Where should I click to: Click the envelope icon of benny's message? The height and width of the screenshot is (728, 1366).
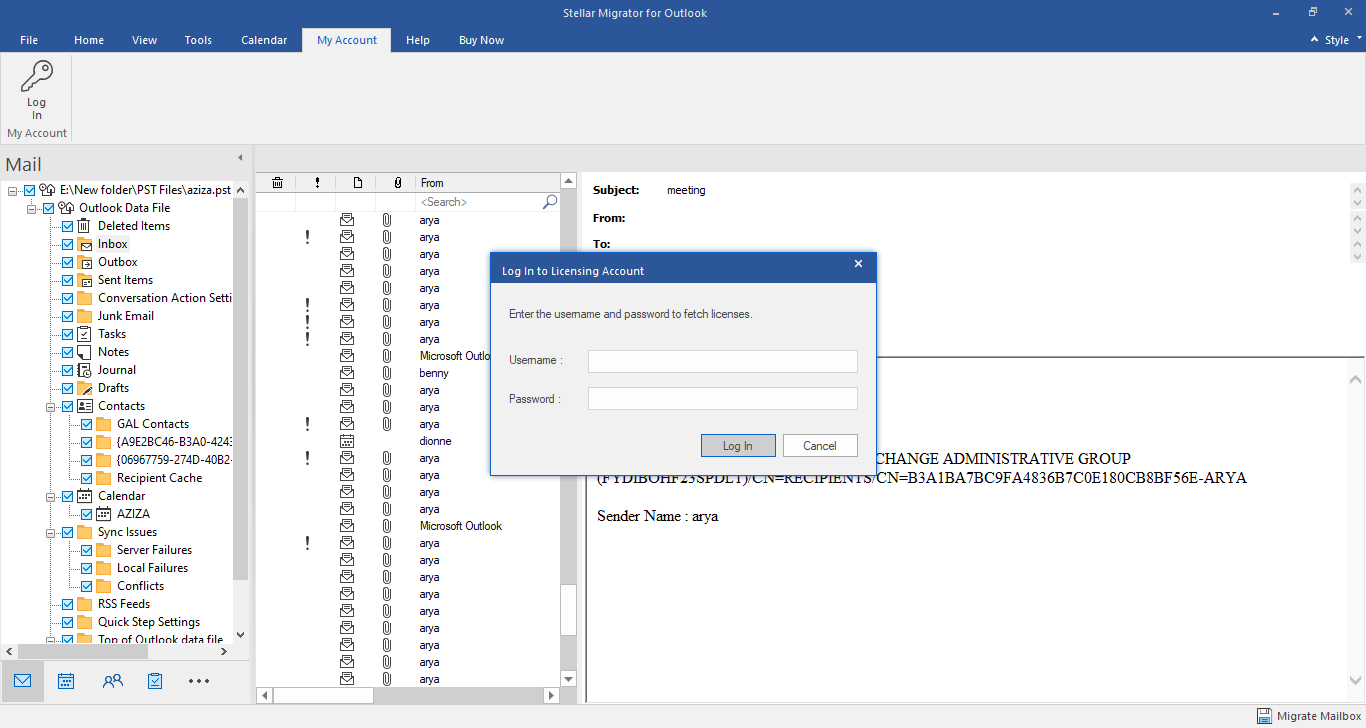click(x=347, y=373)
